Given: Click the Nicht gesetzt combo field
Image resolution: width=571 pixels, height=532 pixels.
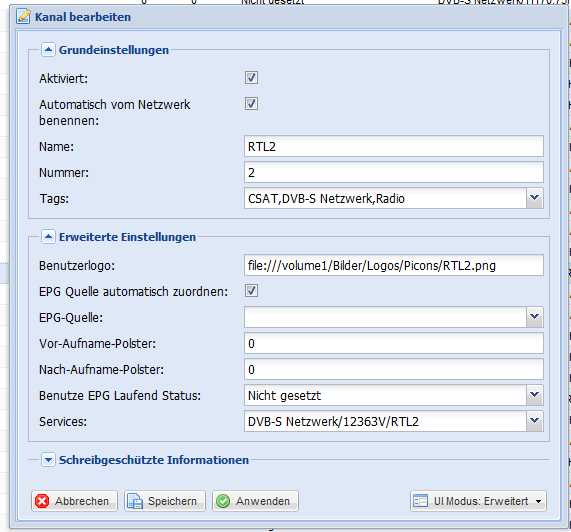Looking at the screenshot, I should pos(385,395).
